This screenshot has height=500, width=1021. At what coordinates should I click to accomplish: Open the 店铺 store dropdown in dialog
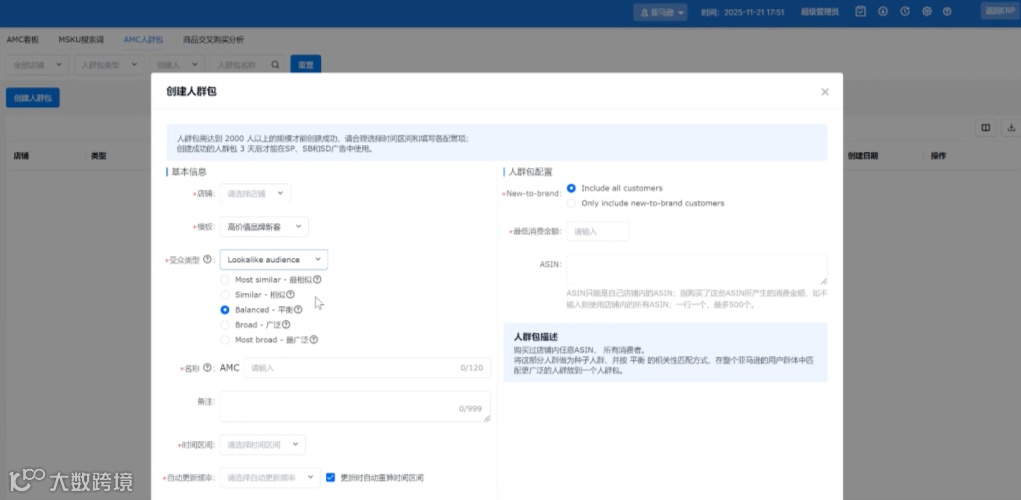coord(255,193)
